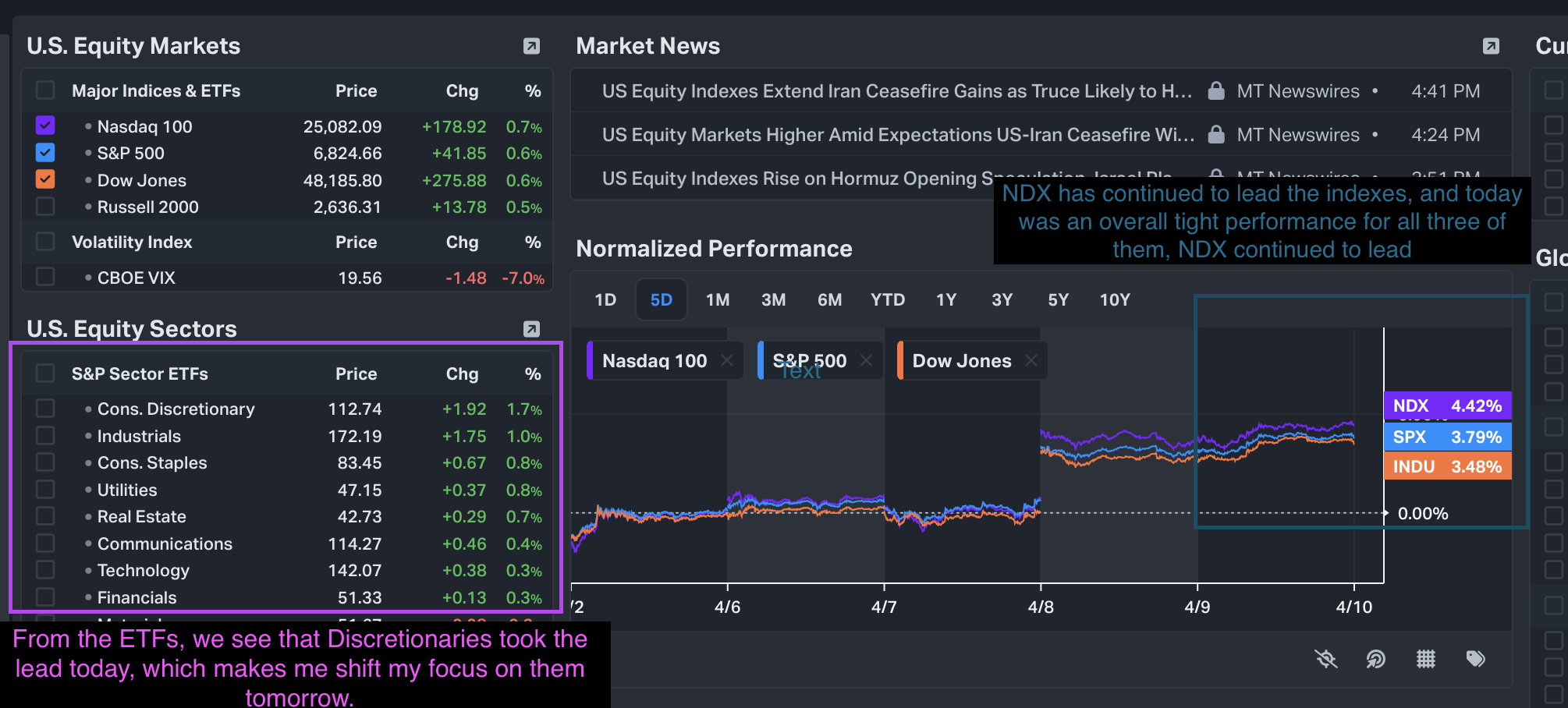Screen dimensions: 1568x708
Task: Open U.S. Equity Markets expand arrow icon
Action: pos(531,46)
